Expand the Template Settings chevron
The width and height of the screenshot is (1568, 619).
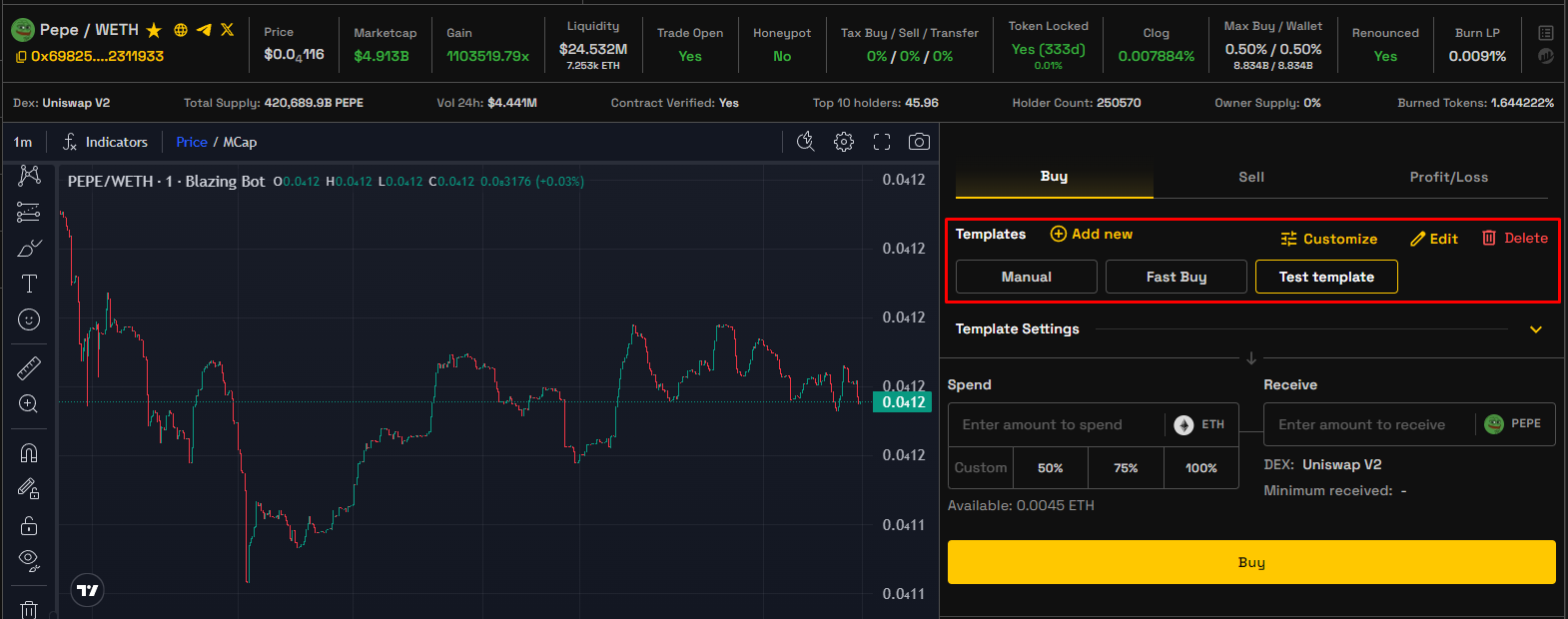pyautogui.click(x=1536, y=329)
